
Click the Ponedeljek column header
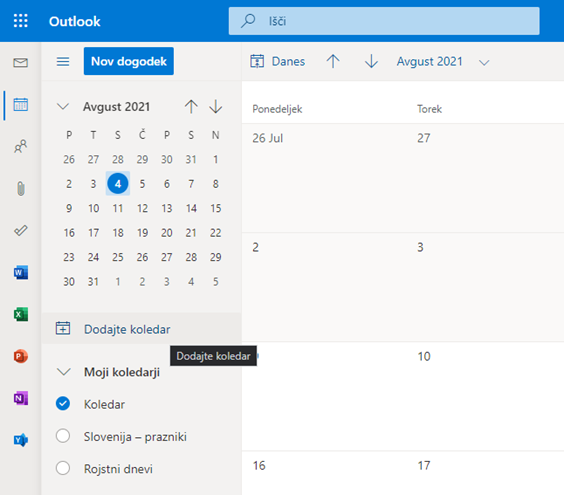click(x=277, y=109)
